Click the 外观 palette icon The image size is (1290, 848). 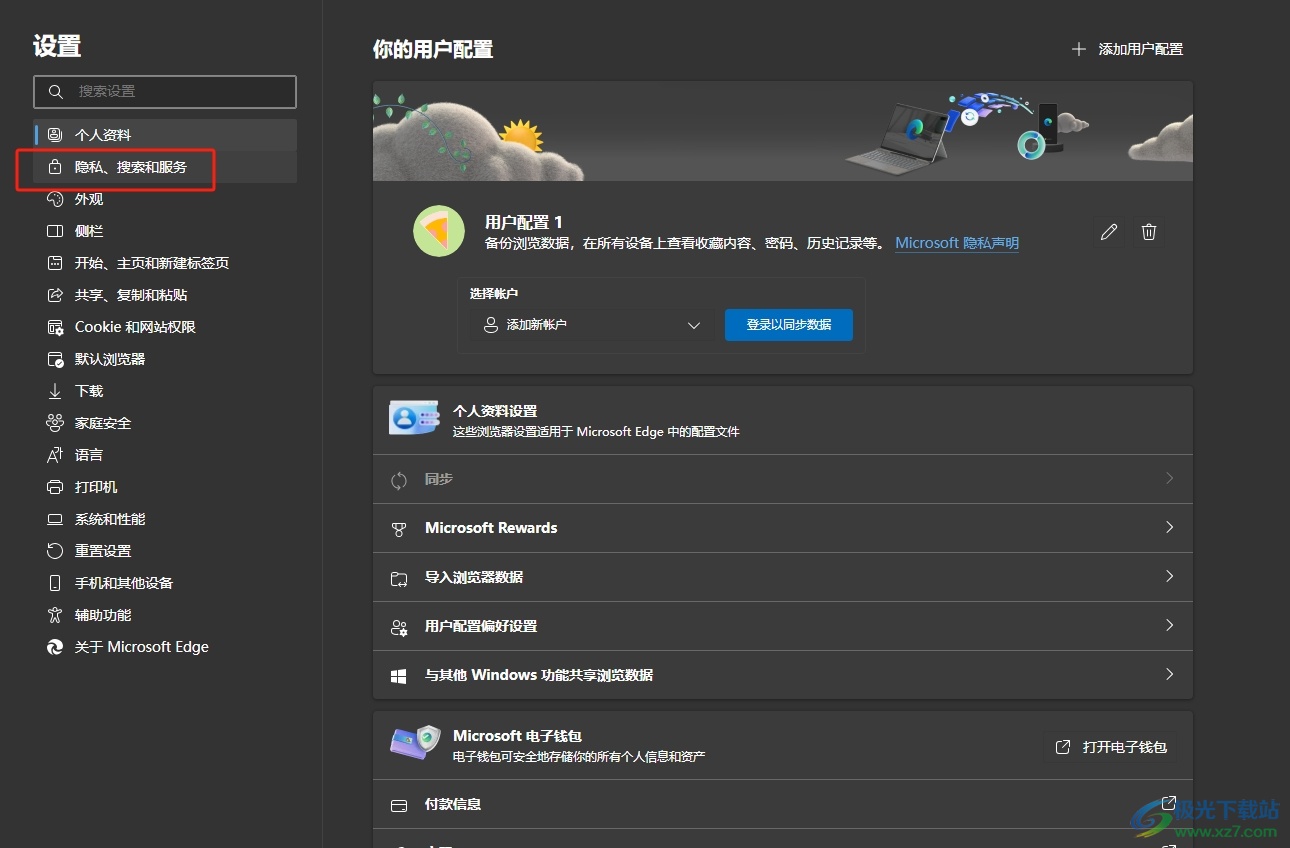[x=55, y=199]
